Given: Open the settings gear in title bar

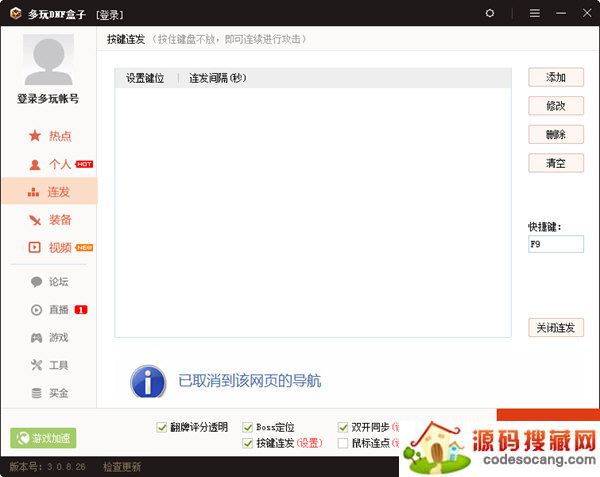Looking at the screenshot, I should pyautogui.click(x=489, y=13).
